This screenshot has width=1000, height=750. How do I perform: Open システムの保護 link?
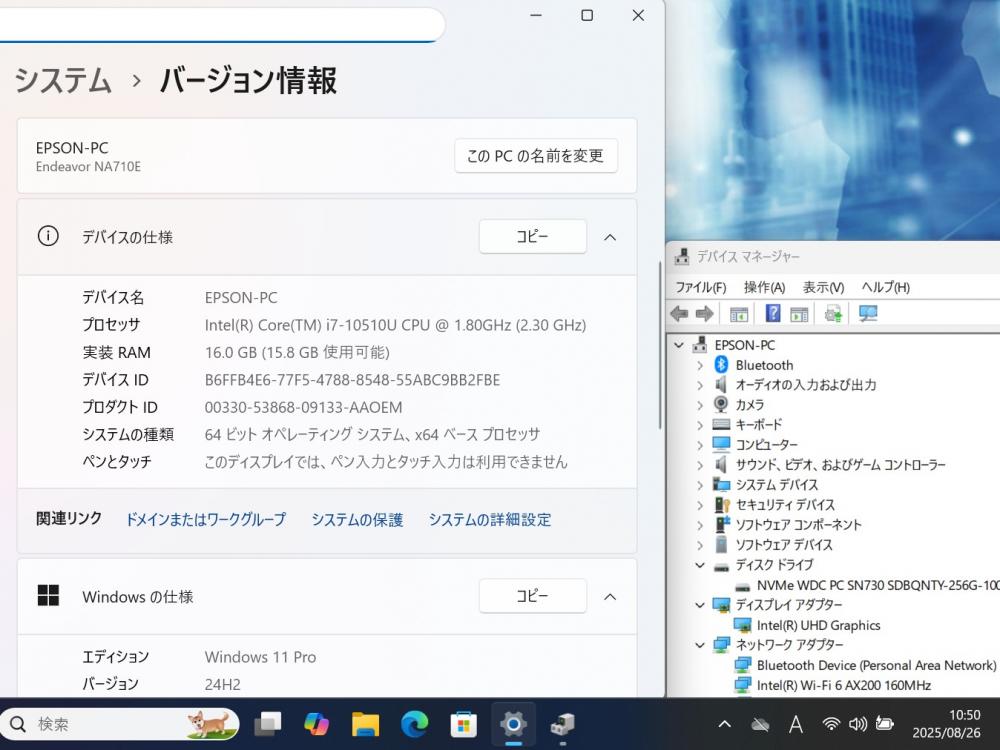click(357, 520)
